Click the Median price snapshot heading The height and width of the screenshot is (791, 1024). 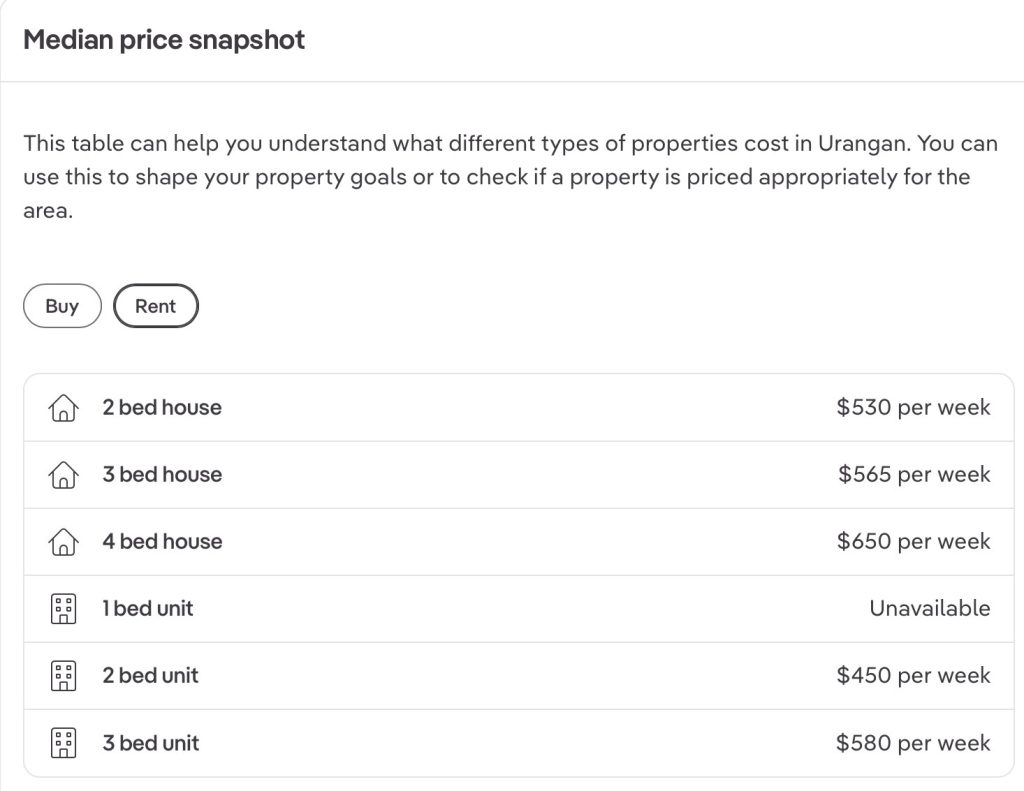164,40
